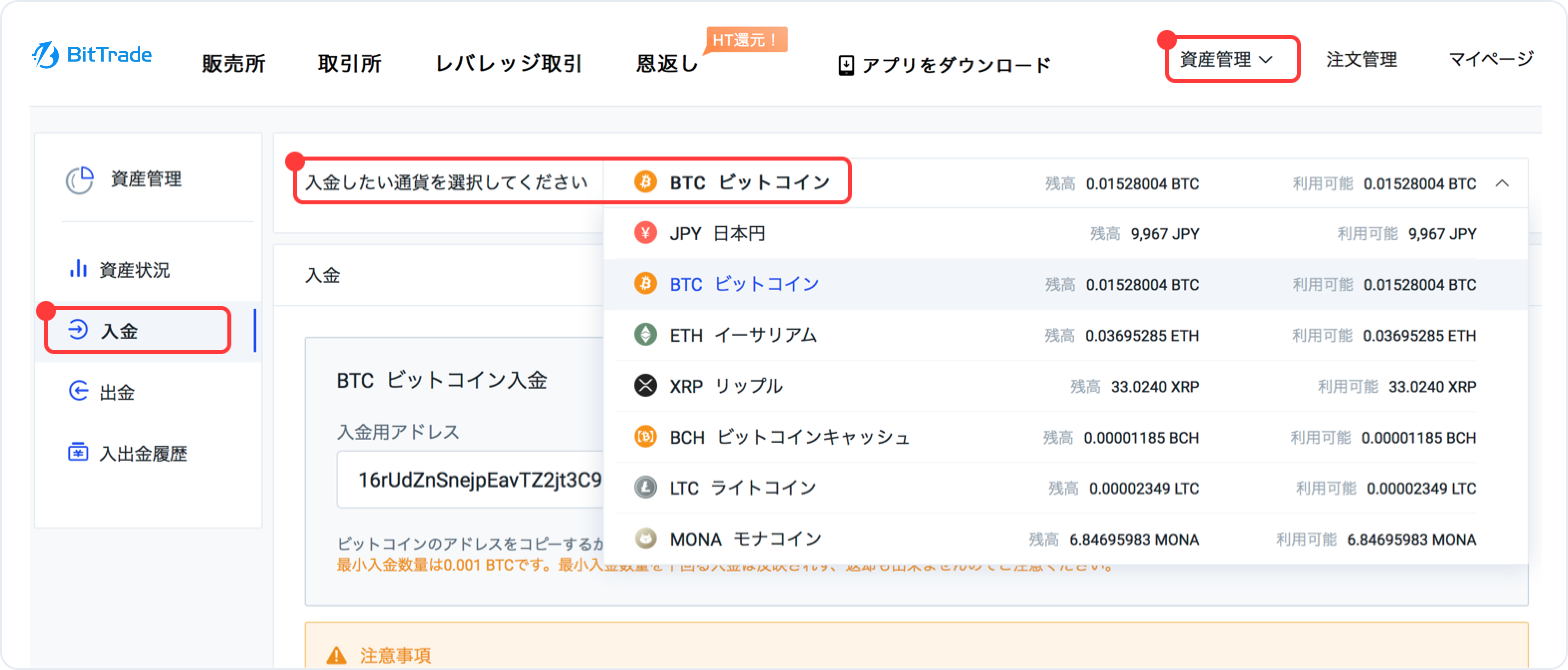Click the 資産管理 pie chart sidebar icon

tap(79, 180)
